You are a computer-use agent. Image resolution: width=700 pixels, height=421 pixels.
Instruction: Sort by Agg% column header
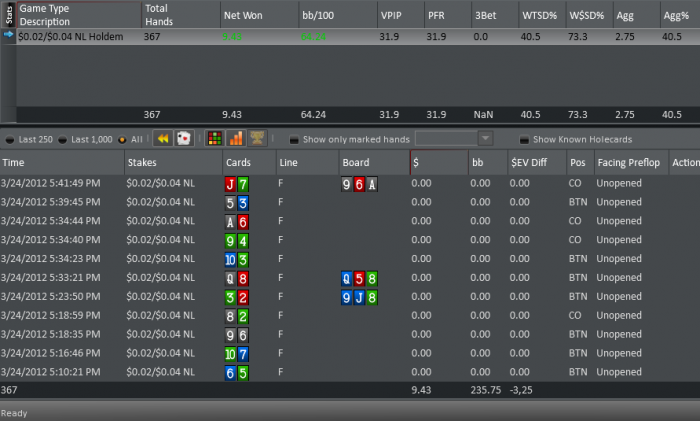coord(680,15)
